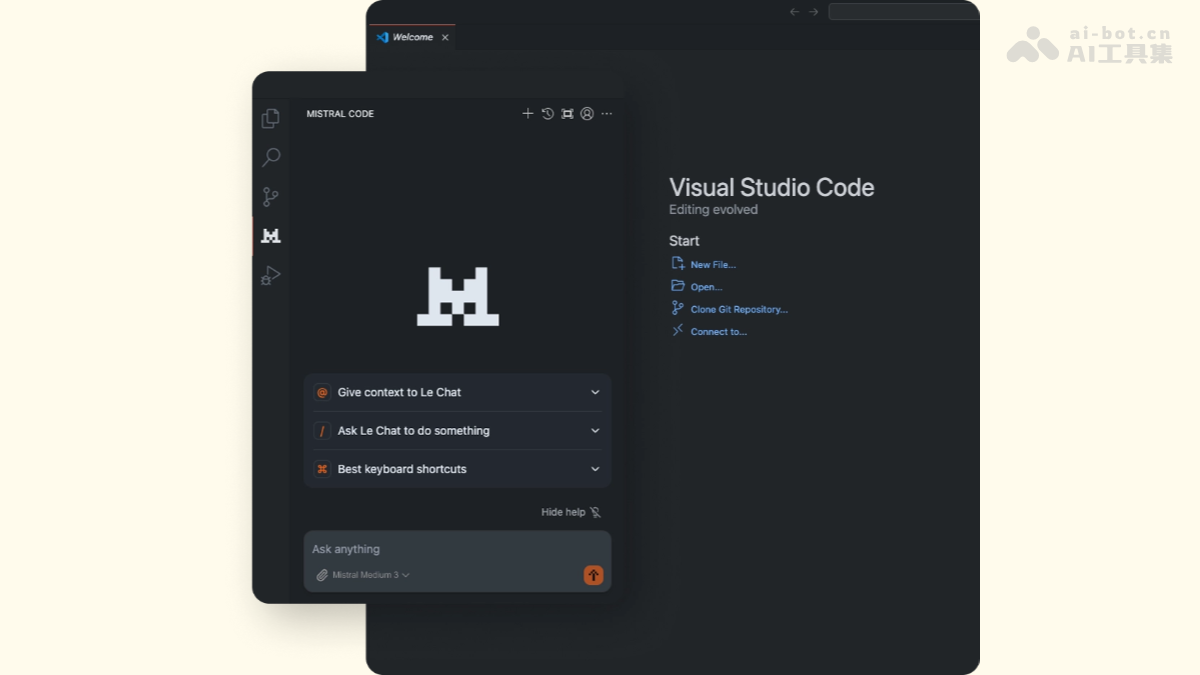This screenshot has width=1200, height=675.
Task: Click the Clone Git Repository link
Action: 738,309
